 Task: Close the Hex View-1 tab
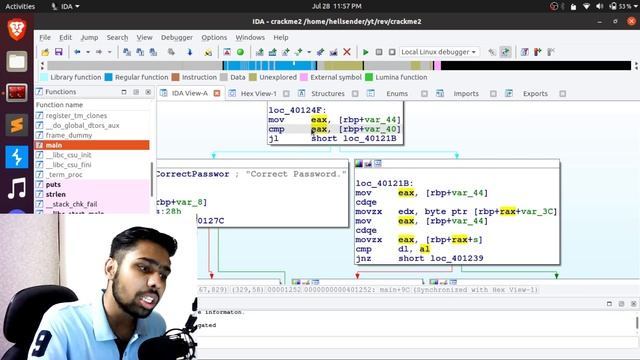tap(286, 93)
